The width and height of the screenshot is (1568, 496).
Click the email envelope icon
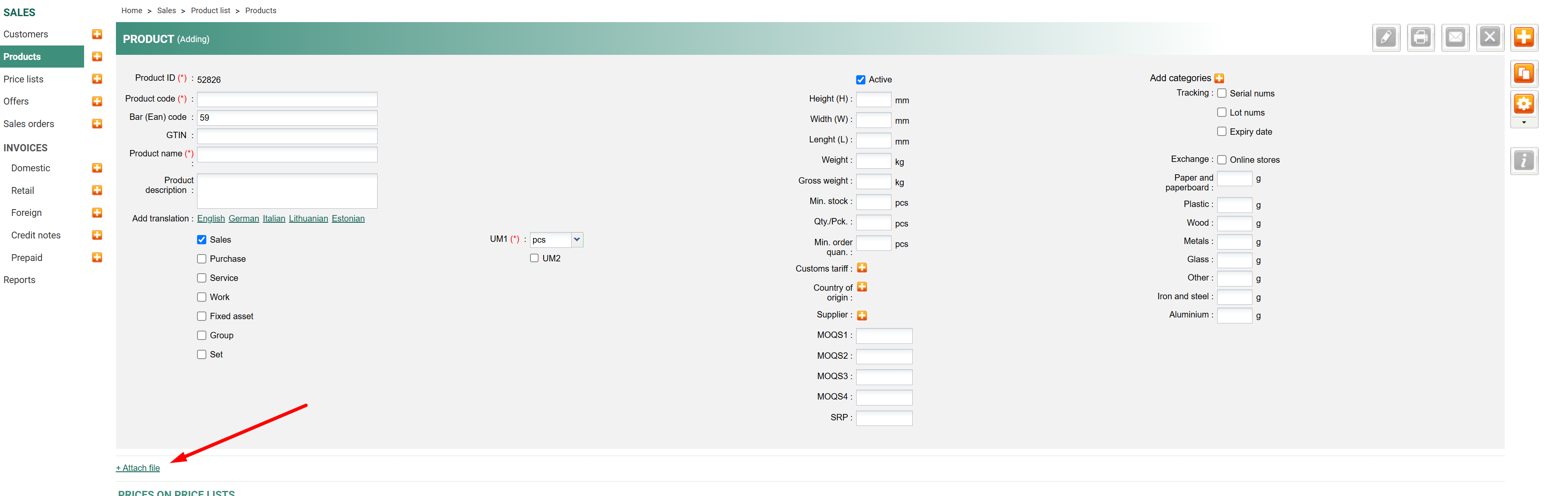pyautogui.click(x=1455, y=38)
